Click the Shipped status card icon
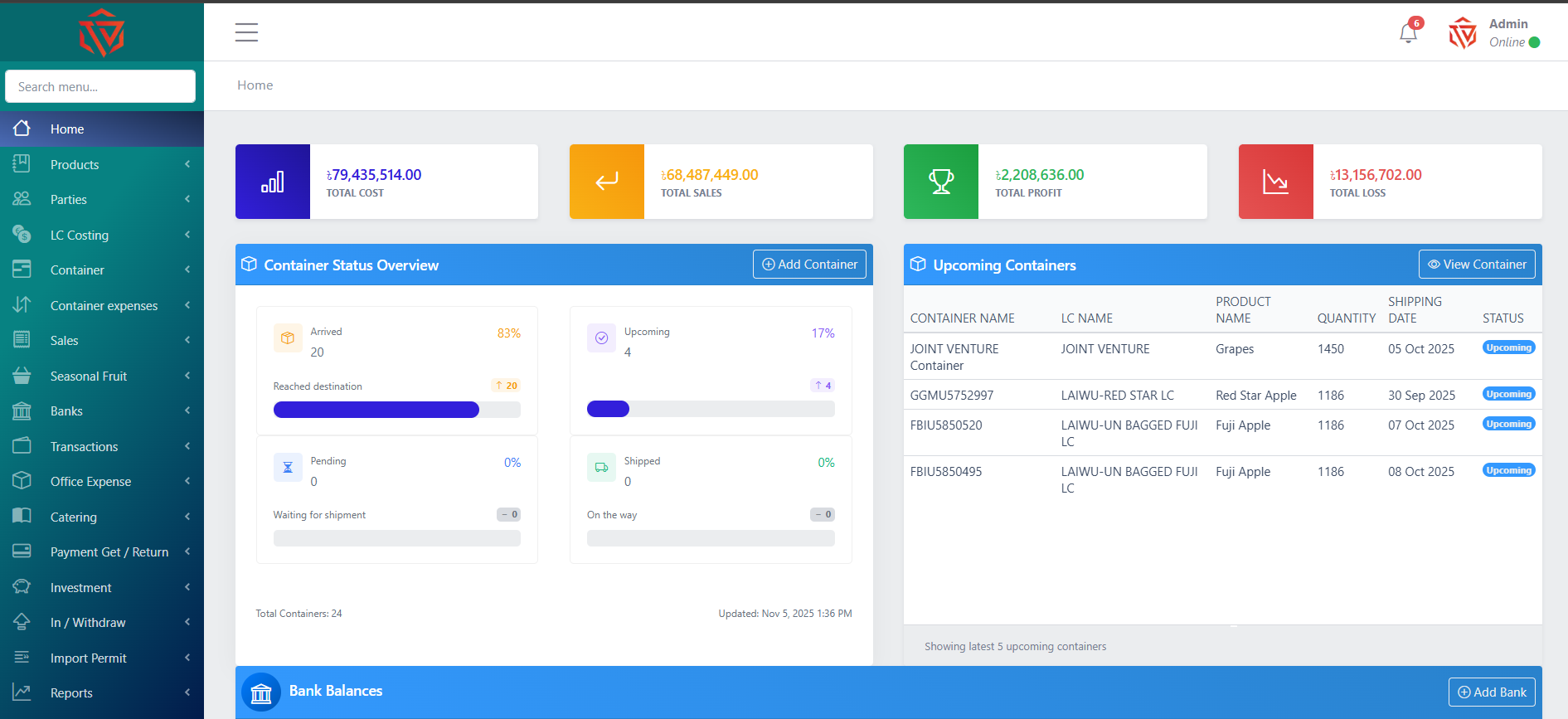The width and height of the screenshot is (1568, 719). (x=601, y=468)
